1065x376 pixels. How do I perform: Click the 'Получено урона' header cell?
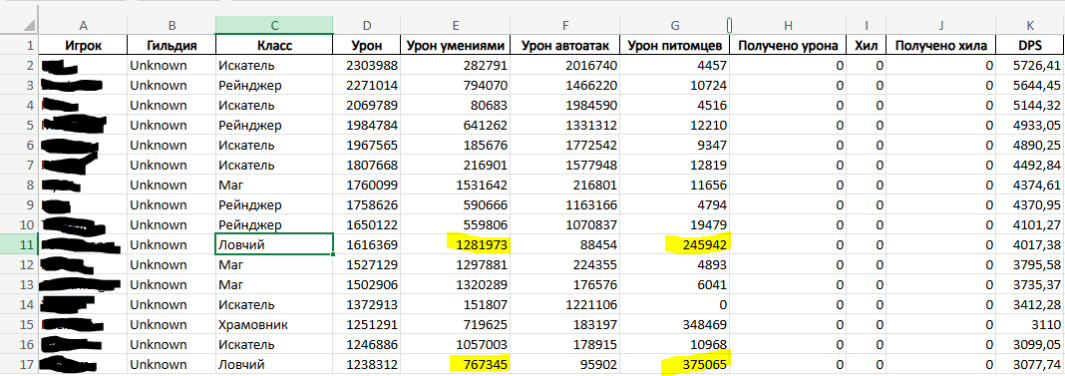click(788, 45)
